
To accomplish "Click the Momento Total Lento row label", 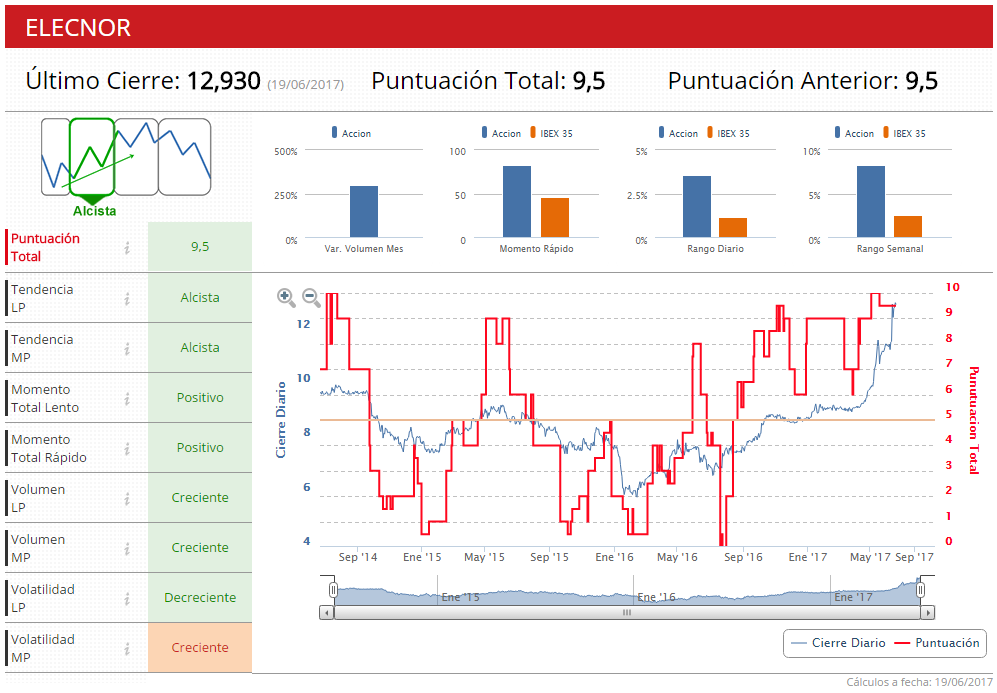I will coord(45,399).
